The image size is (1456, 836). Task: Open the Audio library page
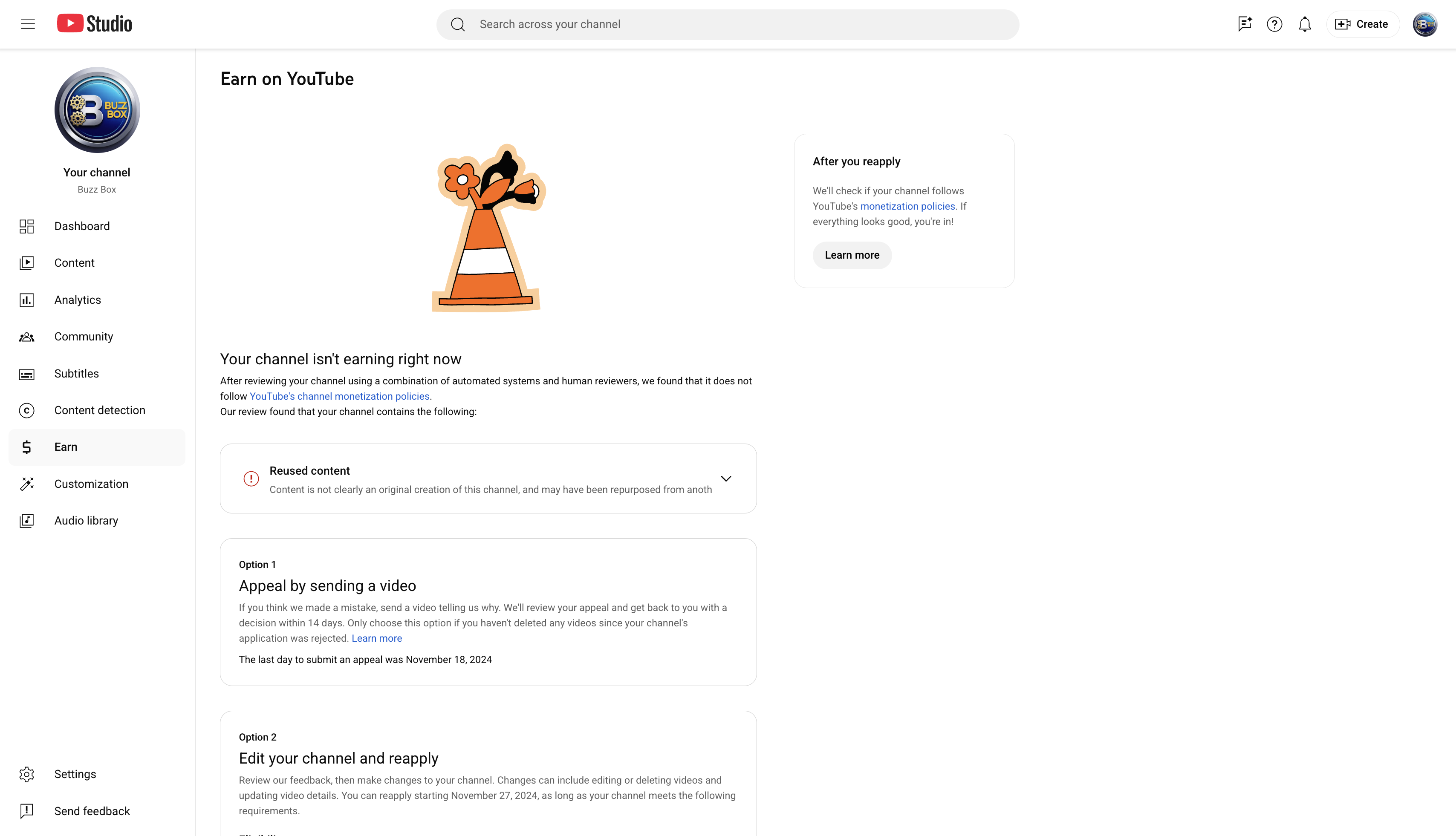point(96,521)
